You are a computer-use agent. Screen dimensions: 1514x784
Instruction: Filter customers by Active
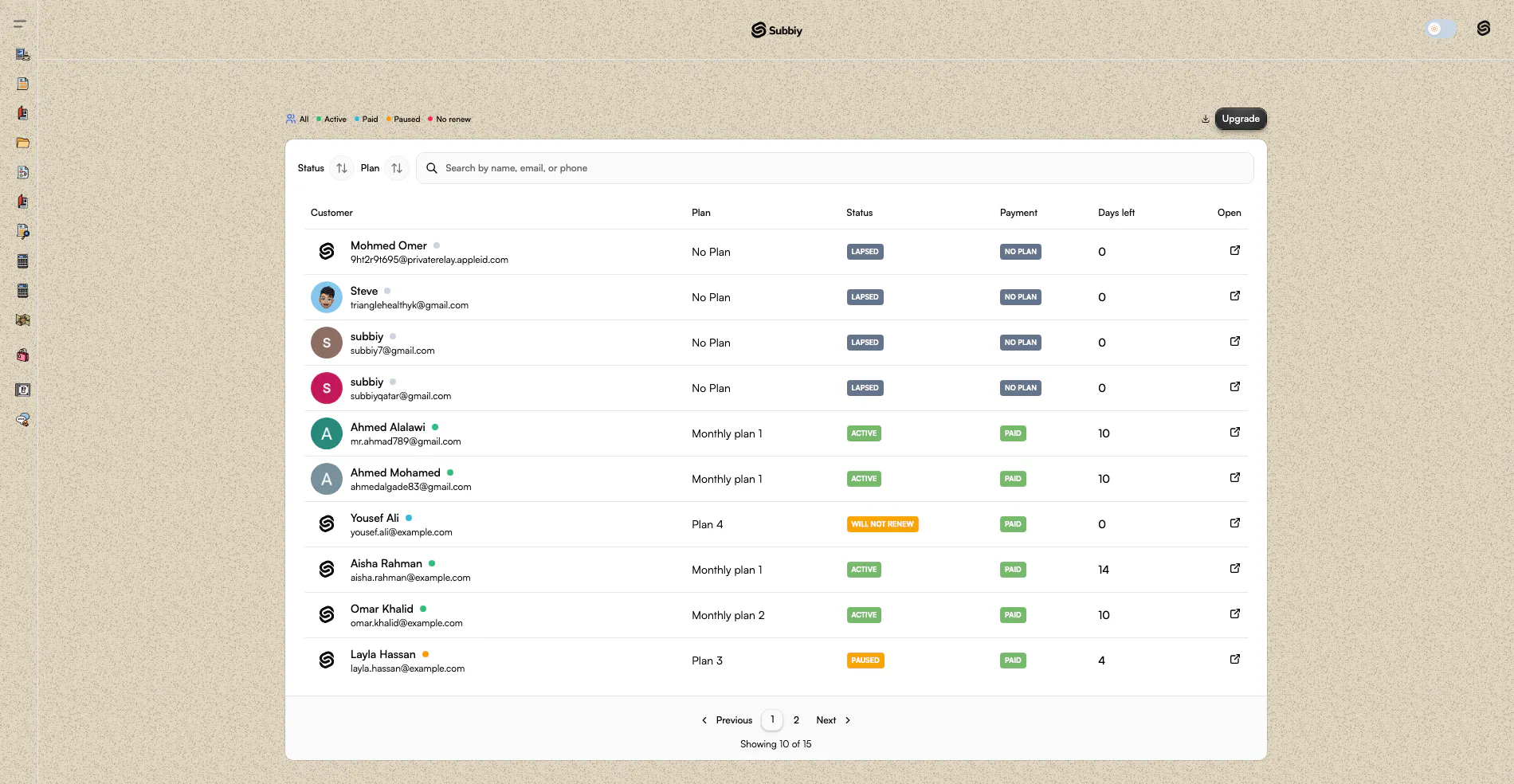pos(331,120)
